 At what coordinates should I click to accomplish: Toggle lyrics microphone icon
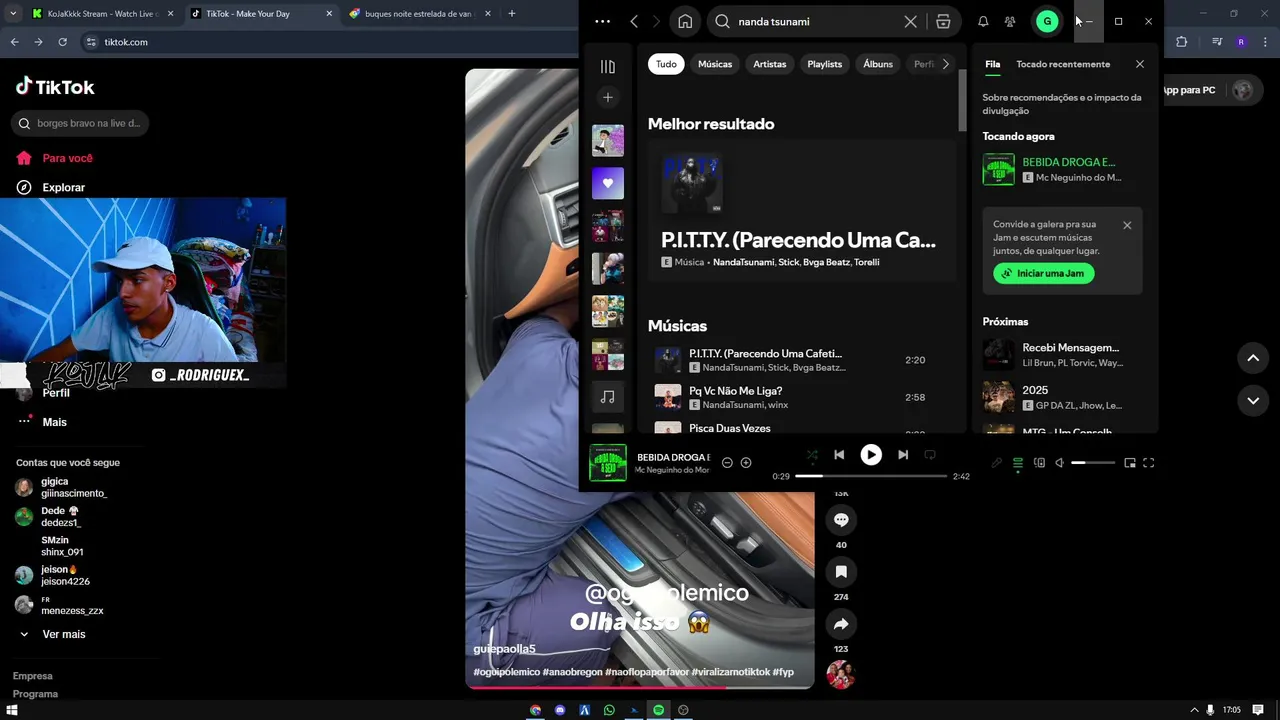(996, 463)
